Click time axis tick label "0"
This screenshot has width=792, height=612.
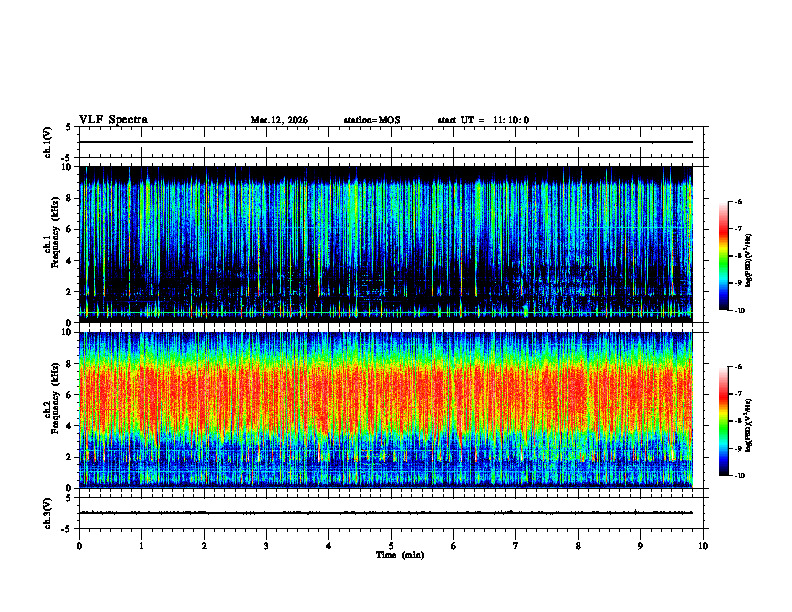pyautogui.click(x=79, y=546)
